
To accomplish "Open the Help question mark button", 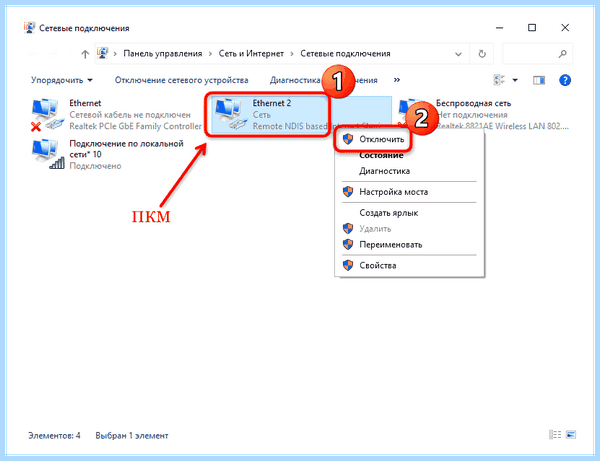I will (565, 80).
